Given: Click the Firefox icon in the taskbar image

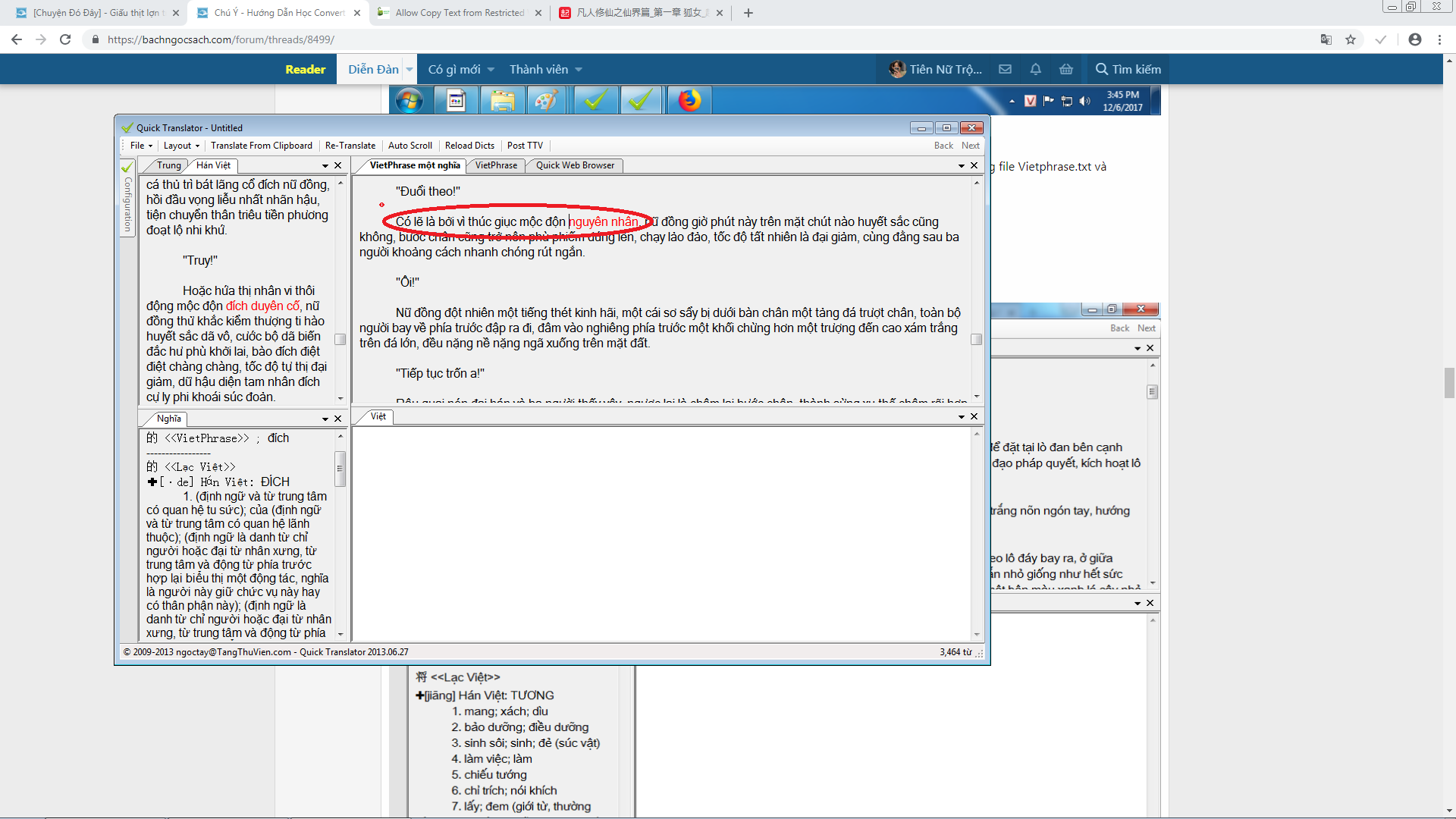Looking at the screenshot, I should 689,100.
